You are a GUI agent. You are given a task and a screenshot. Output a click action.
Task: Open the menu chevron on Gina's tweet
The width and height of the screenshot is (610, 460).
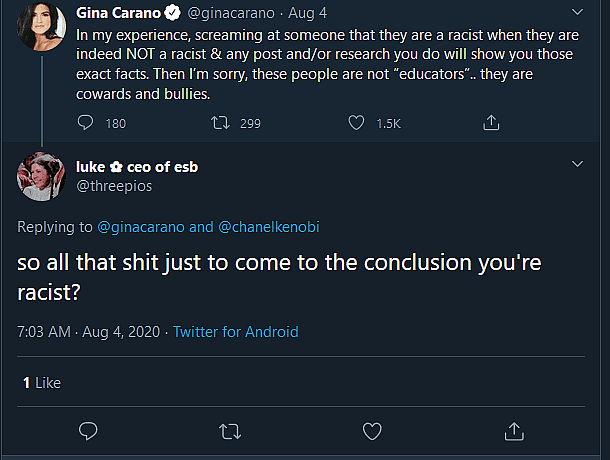[x=577, y=13]
